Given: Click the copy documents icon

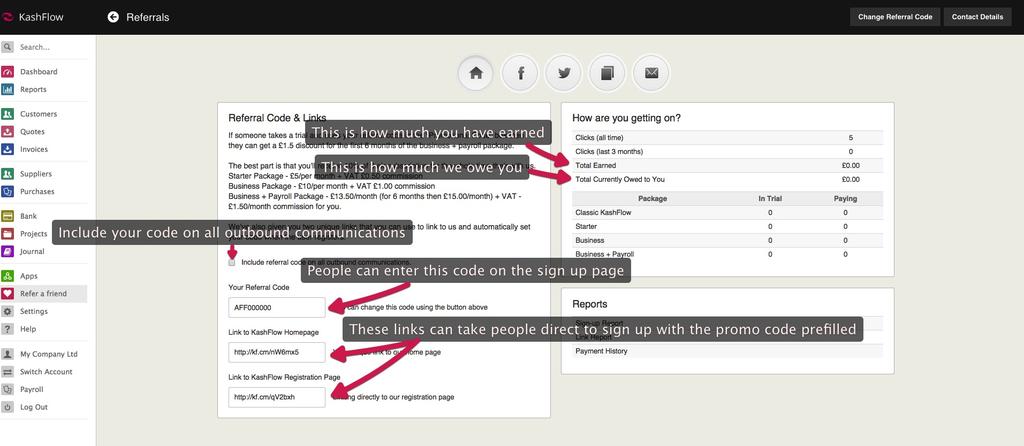Looking at the screenshot, I should tap(607, 73).
